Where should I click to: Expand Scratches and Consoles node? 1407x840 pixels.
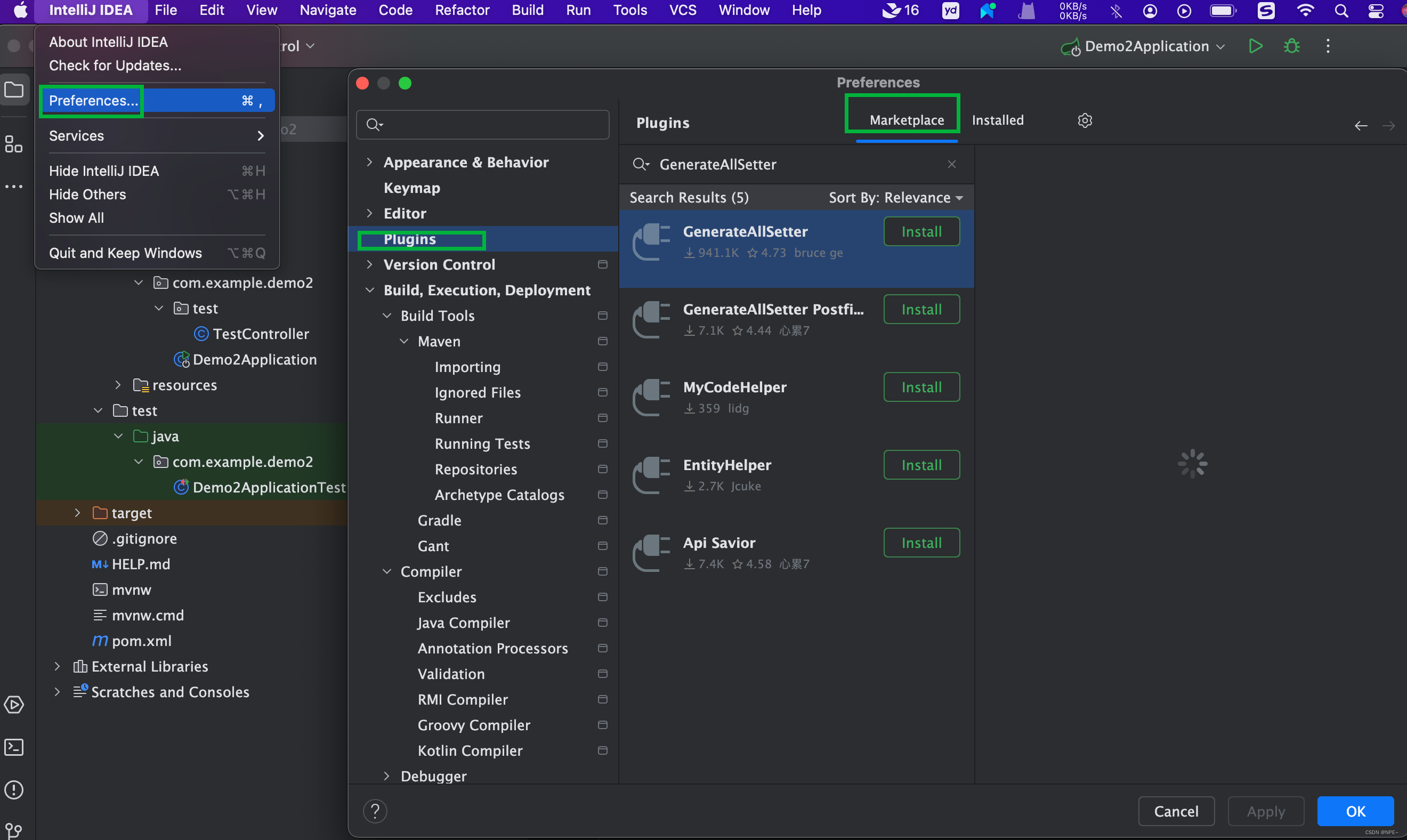(x=57, y=692)
